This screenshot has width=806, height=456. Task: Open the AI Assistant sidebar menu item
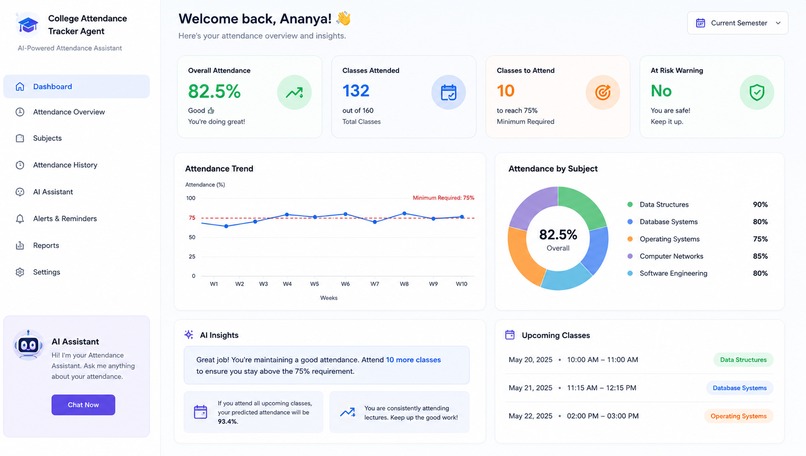[x=77, y=192]
